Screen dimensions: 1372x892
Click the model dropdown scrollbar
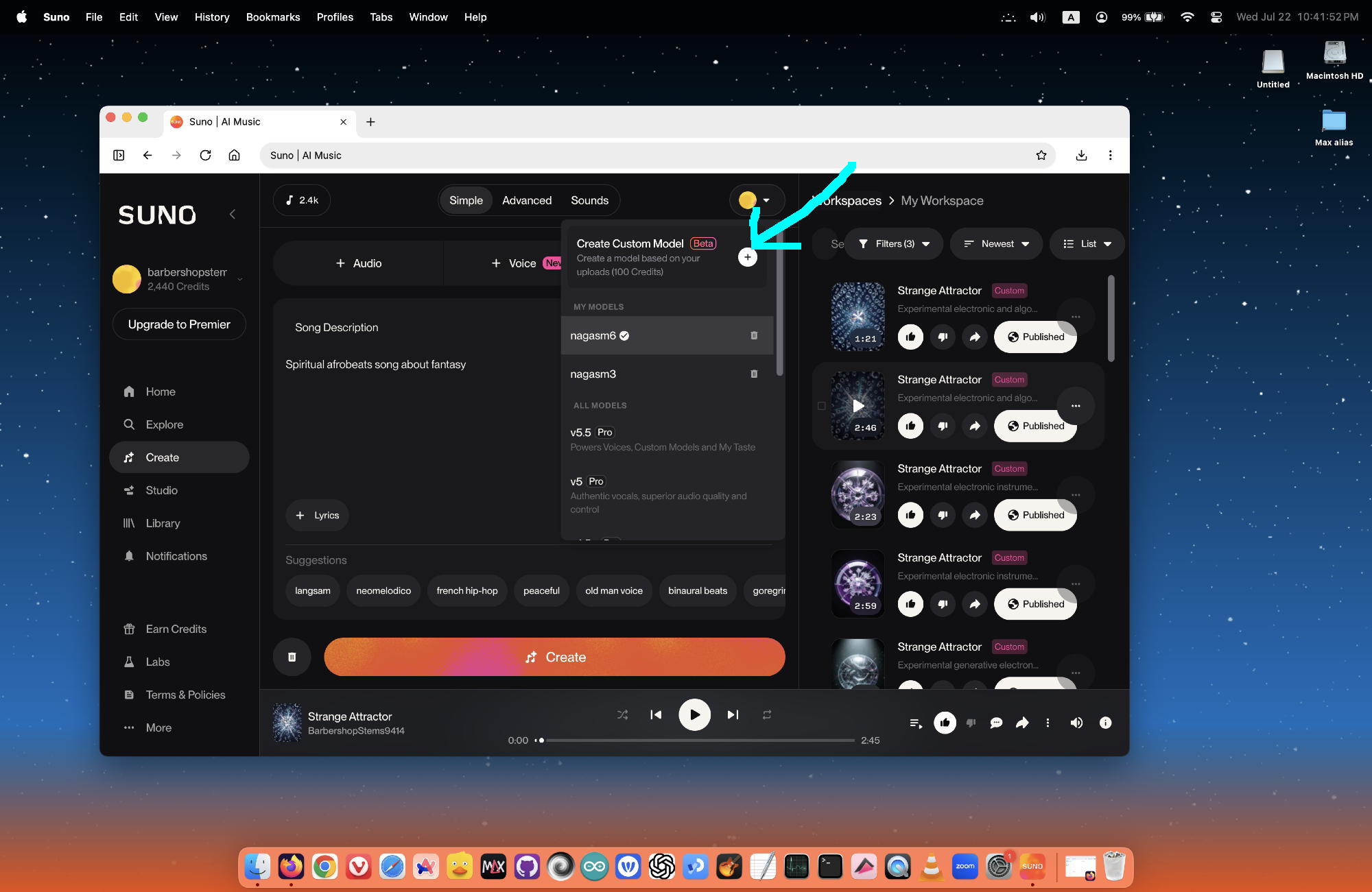pos(779,305)
